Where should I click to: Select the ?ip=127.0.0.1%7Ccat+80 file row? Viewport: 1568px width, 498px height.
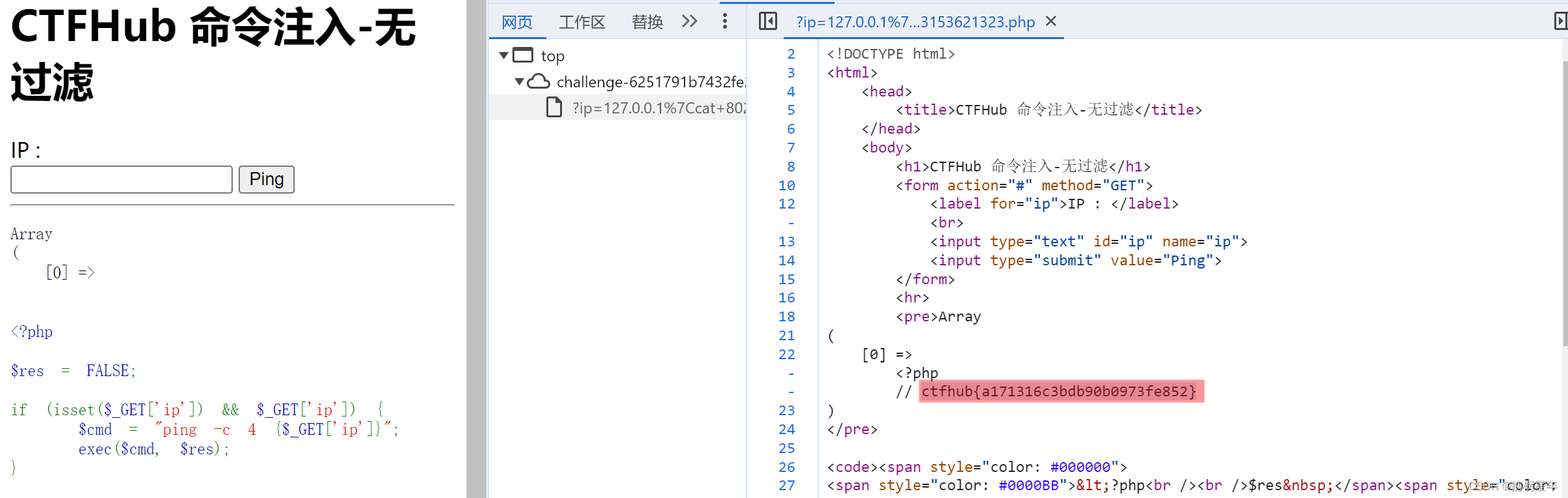click(x=618, y=108)
